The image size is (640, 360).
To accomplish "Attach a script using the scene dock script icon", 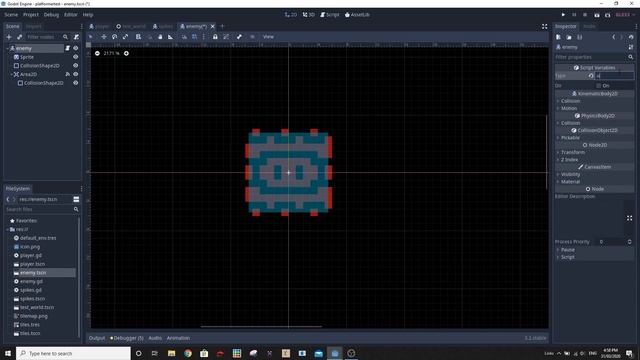I will coord(76,37).
